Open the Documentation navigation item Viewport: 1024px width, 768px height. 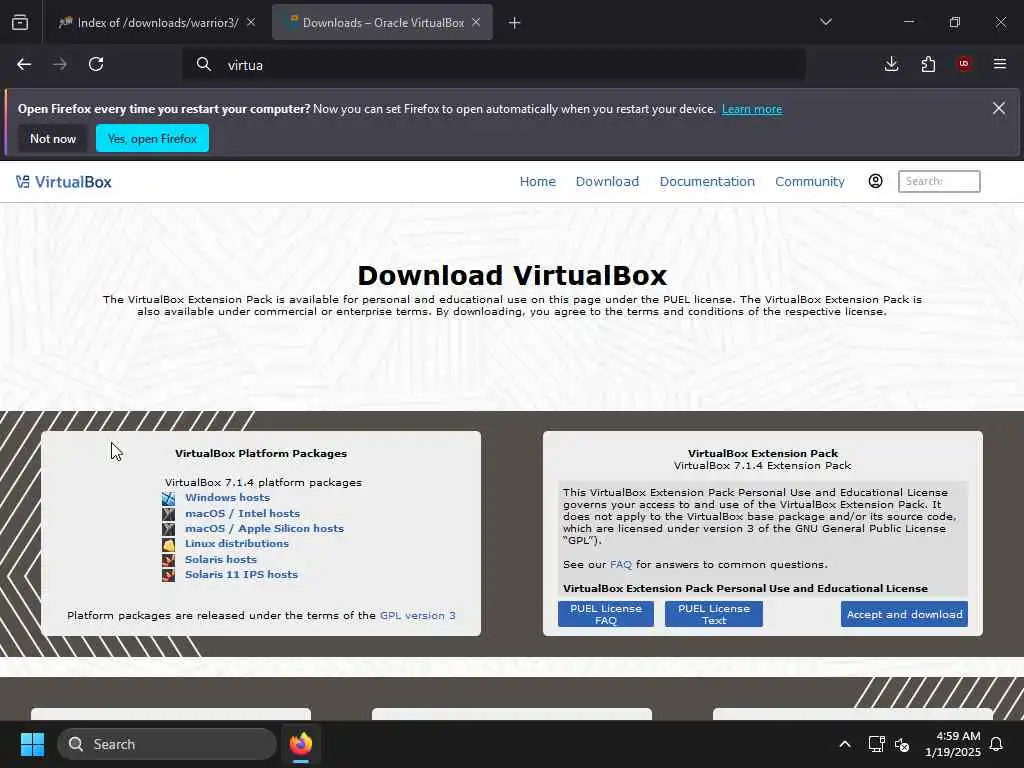(707, 182)
